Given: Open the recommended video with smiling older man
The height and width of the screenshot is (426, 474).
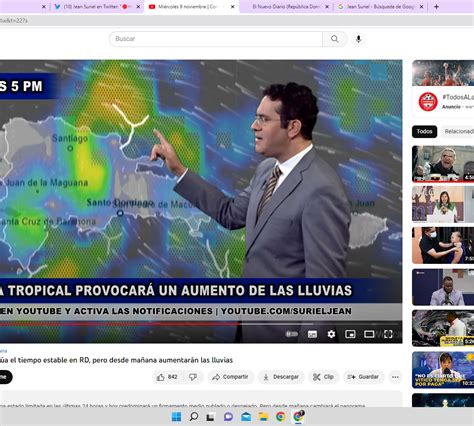Looking at the screenshot, I should coord(443,164).
